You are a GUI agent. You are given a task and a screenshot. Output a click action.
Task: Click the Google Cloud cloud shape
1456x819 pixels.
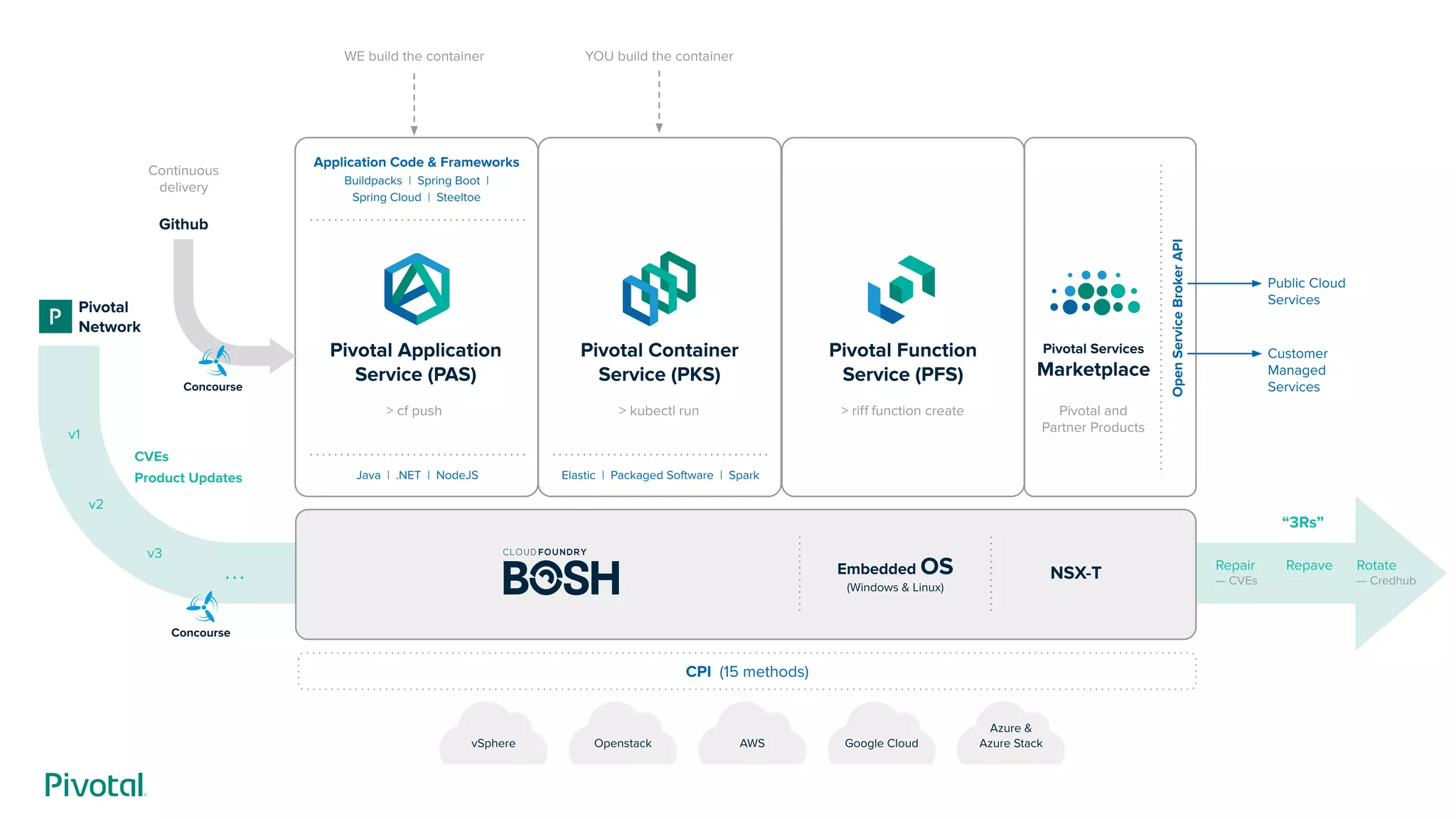tap(882, 733)
